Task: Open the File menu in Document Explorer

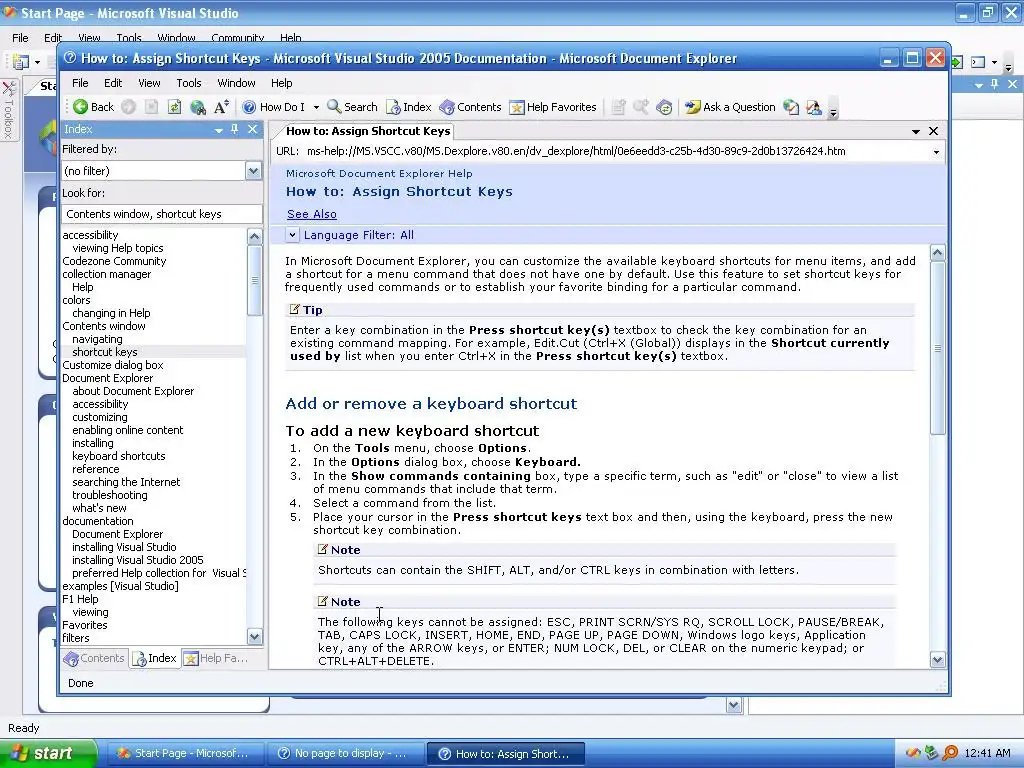Action: [80, 83]
